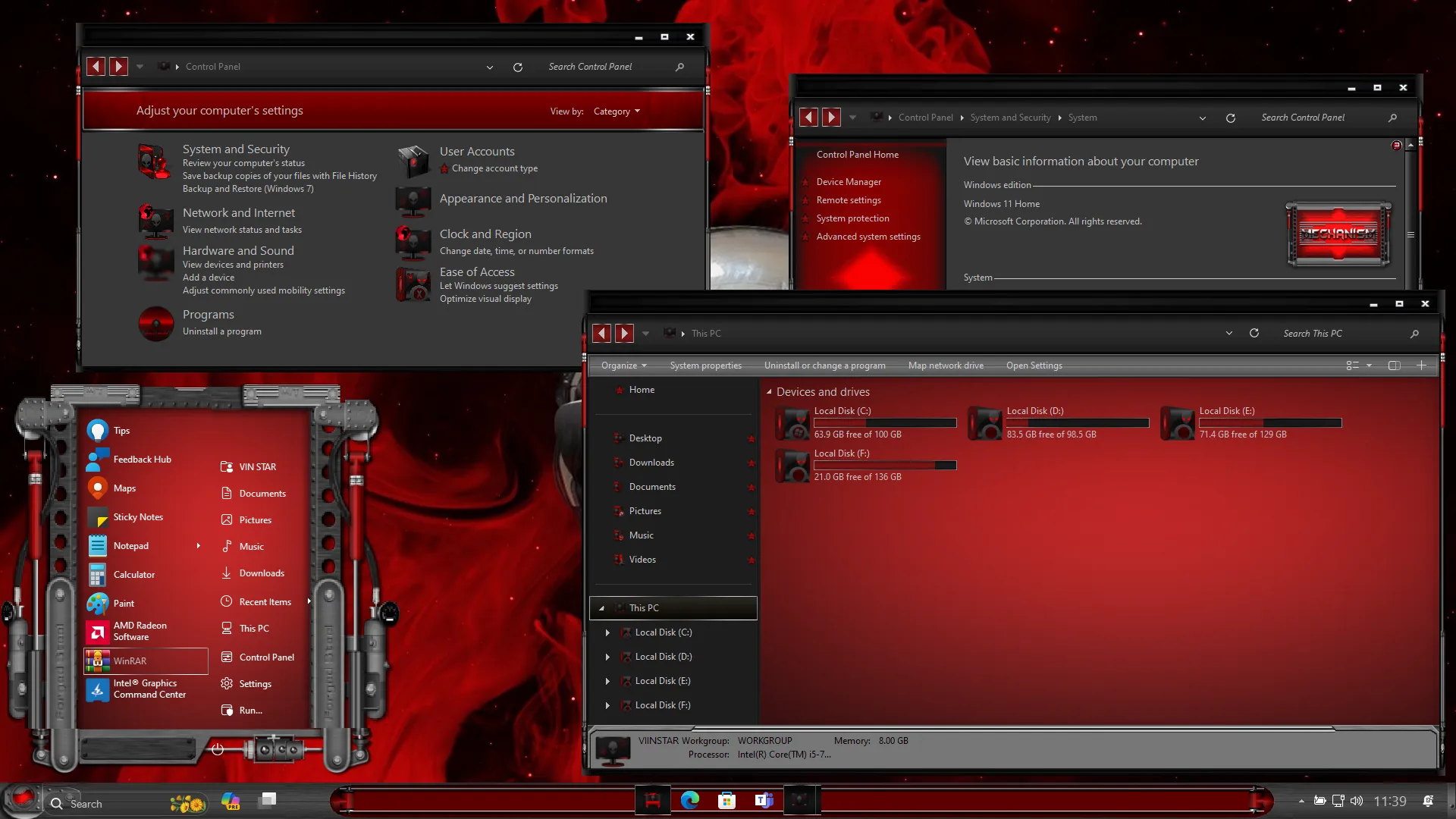1456x819 pixels.
Task: Open AMD Radeon Software
Action: (127, 632)
